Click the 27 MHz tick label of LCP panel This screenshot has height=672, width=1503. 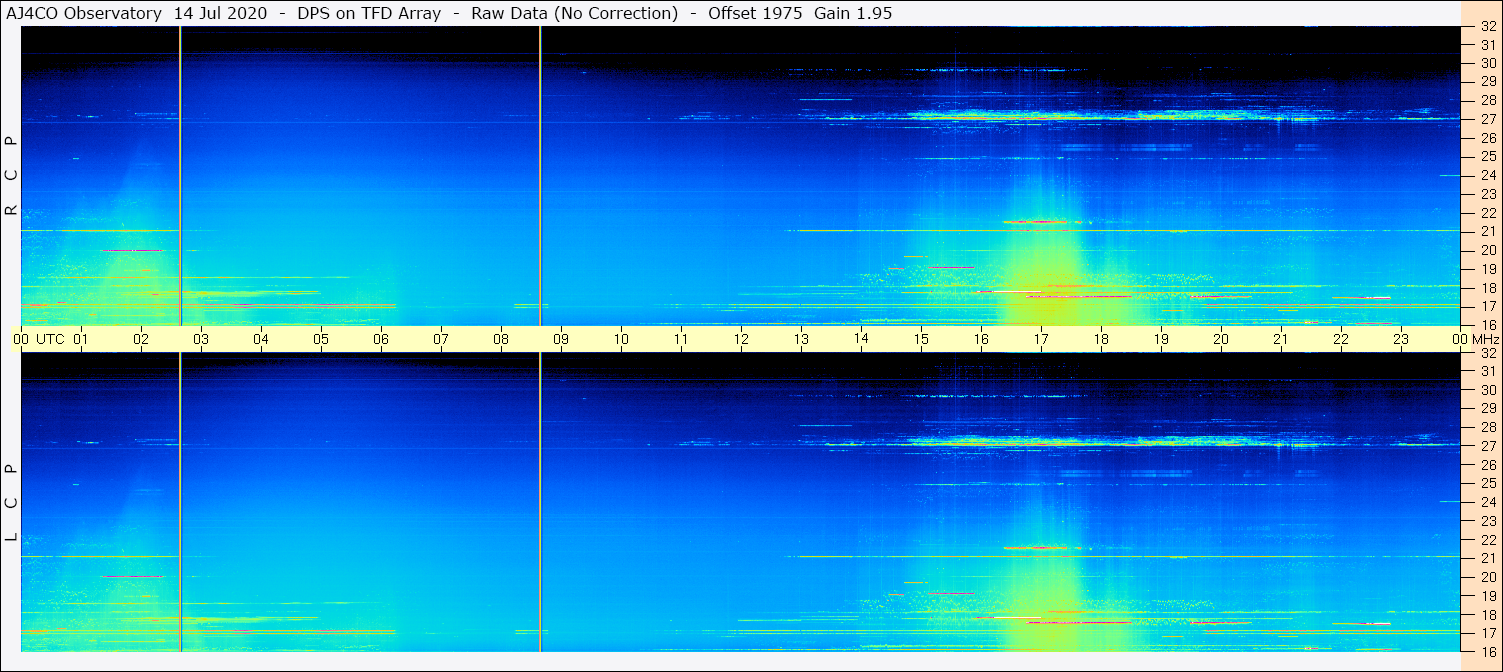tap(1487, 446)
